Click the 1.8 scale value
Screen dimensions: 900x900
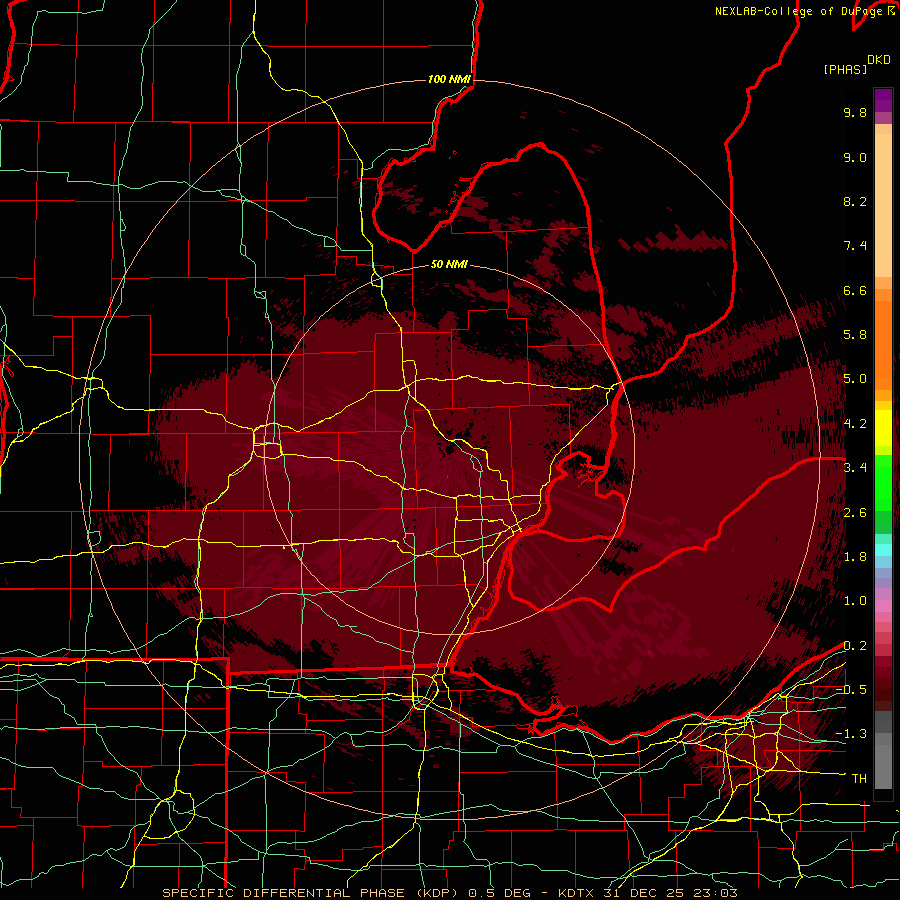(855, 557)
